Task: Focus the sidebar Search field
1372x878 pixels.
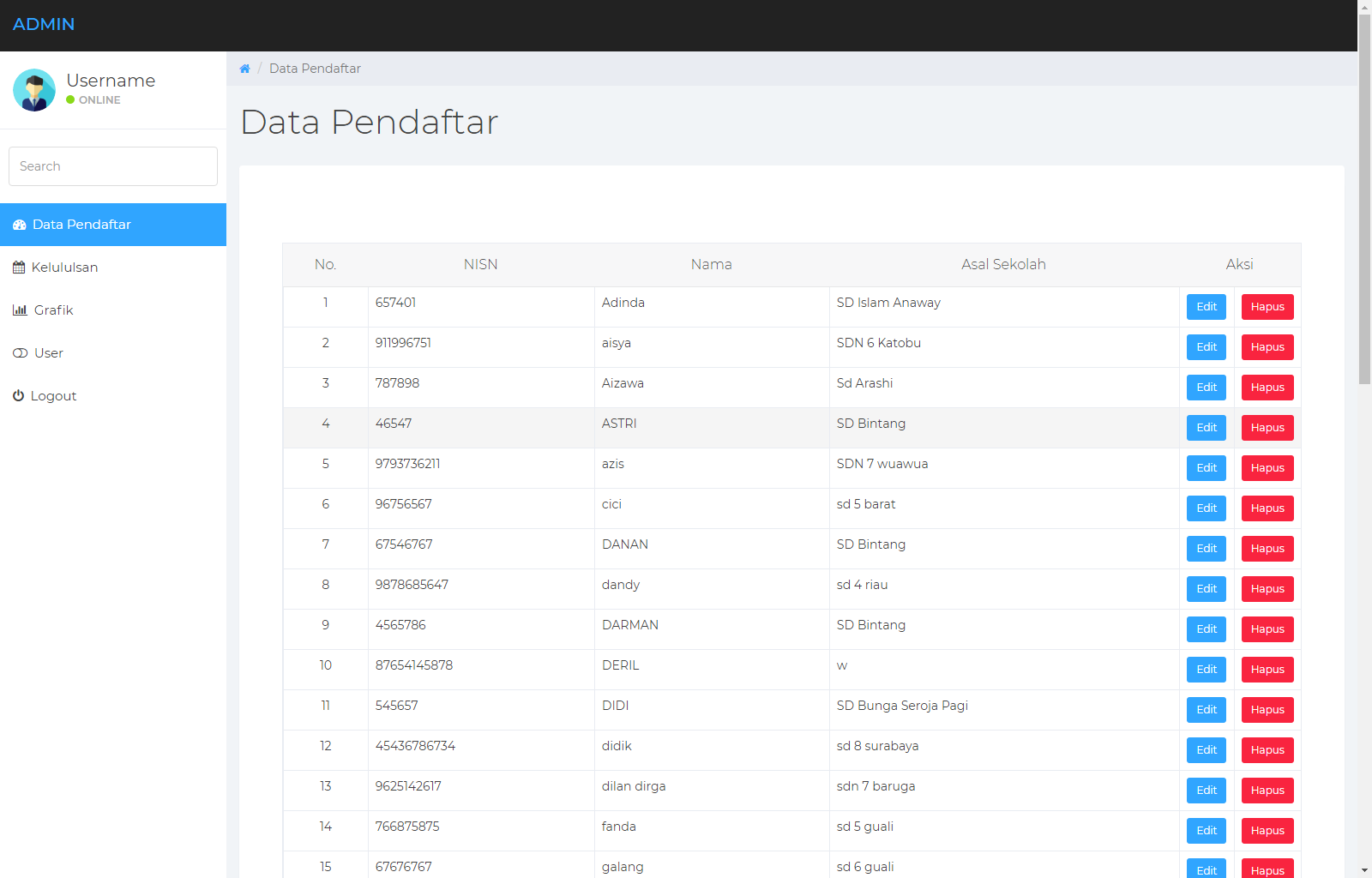Action: (113, 166)
